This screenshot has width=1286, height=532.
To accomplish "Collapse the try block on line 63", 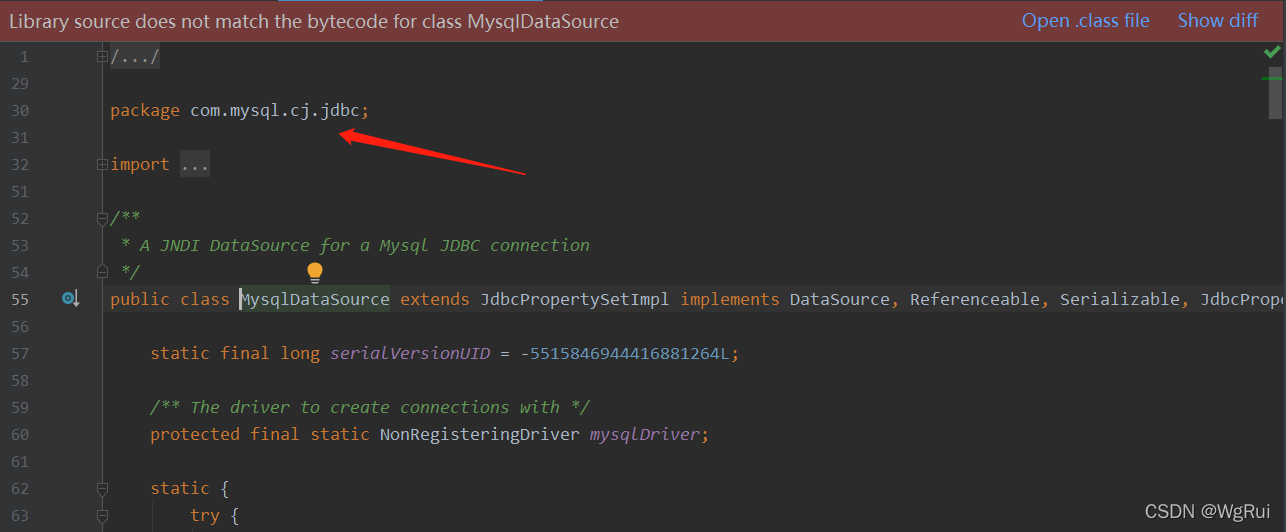I will tap(102, 515).
